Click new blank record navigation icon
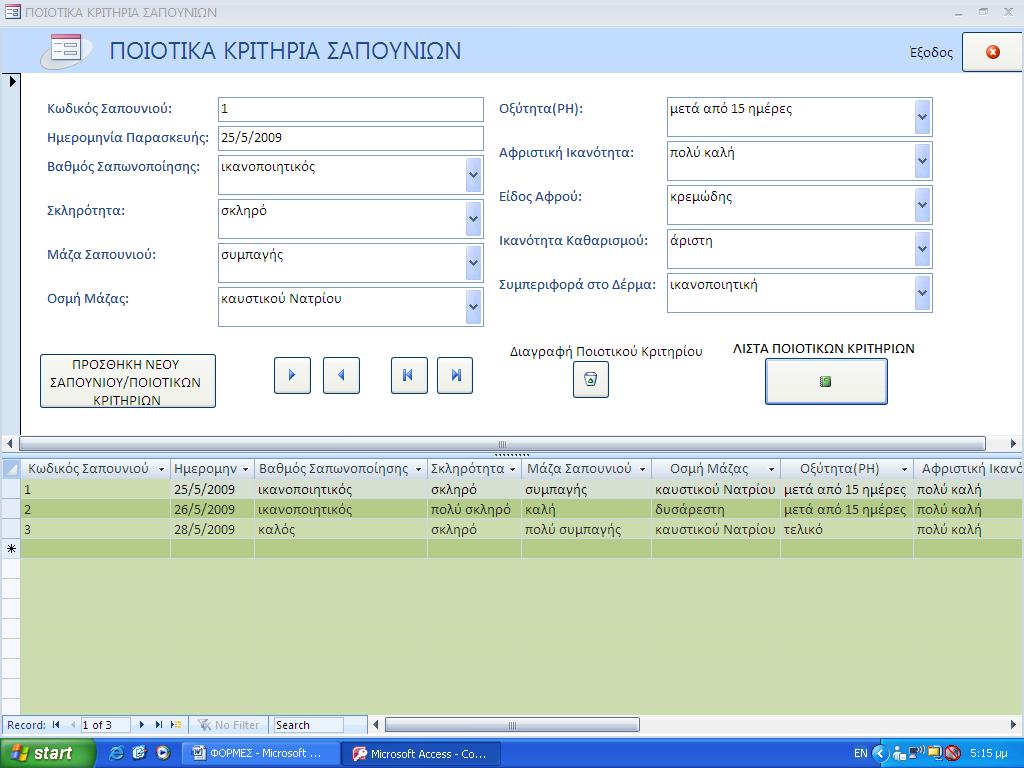1024x768 pixels. click(x=176, y=725)
